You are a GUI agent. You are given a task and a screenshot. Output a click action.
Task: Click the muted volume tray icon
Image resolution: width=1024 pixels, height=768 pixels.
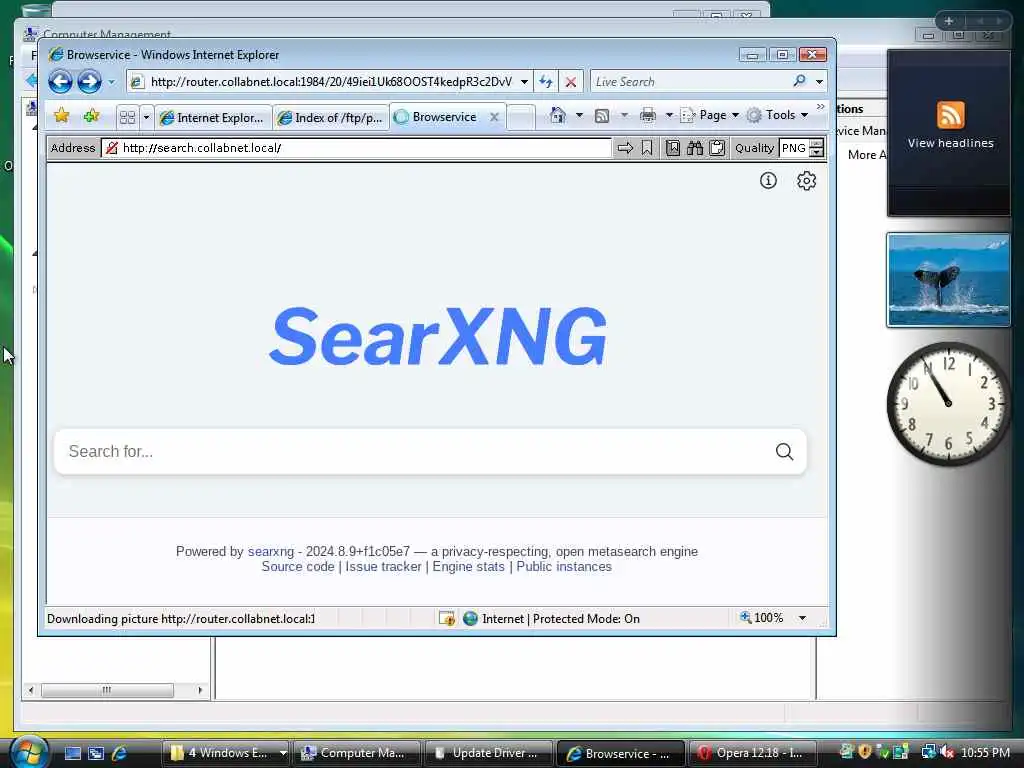click(947, 752)
